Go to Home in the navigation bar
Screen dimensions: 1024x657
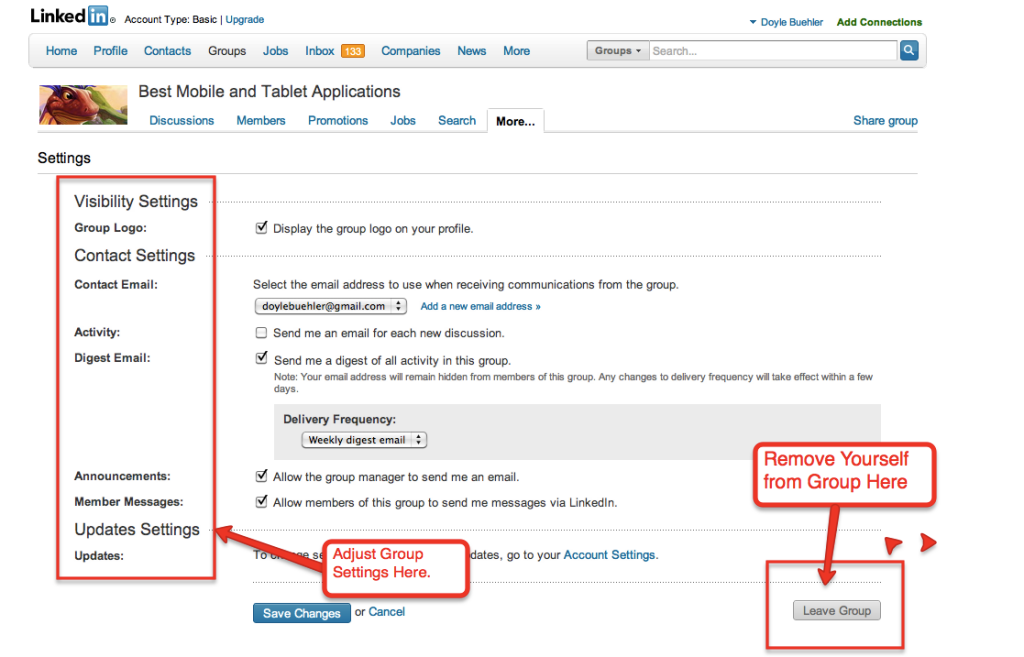pos(61,51)
